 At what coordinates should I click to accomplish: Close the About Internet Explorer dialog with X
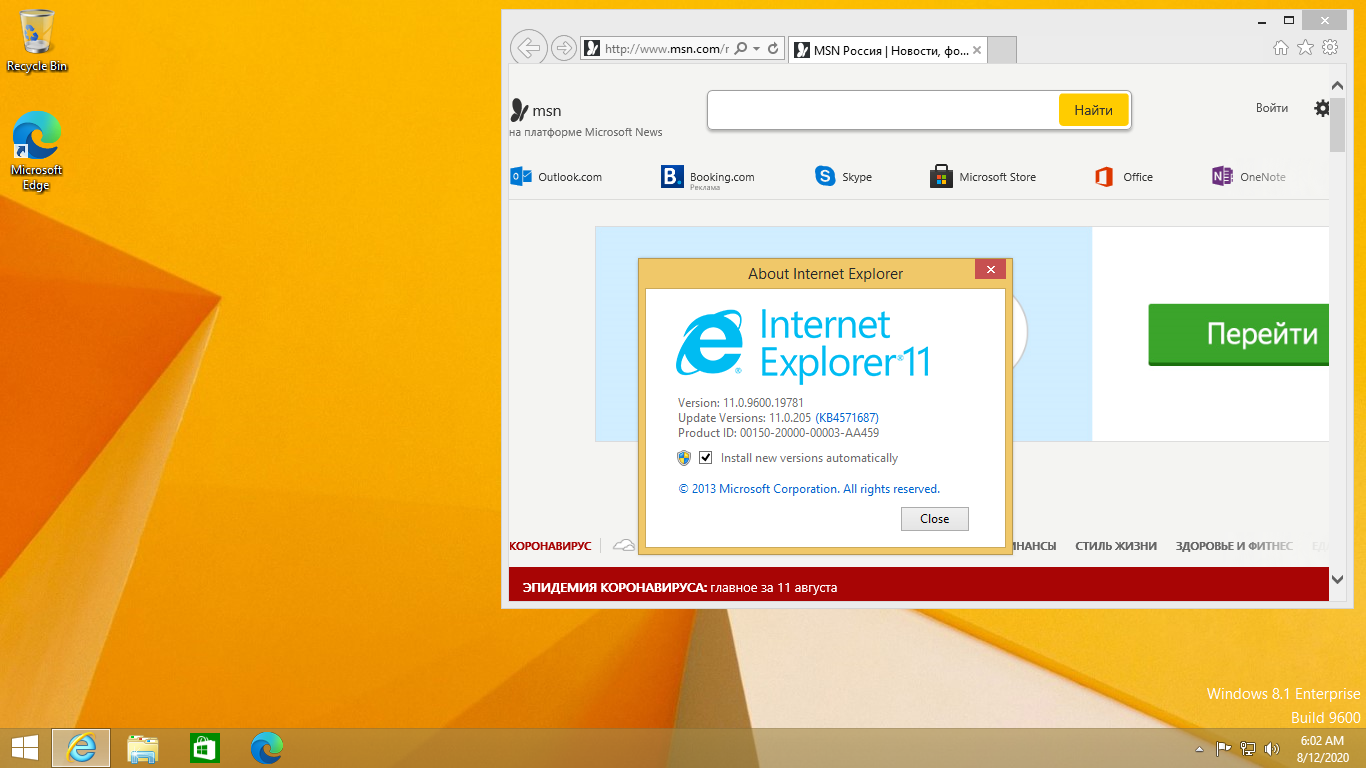tap(990, 270)
